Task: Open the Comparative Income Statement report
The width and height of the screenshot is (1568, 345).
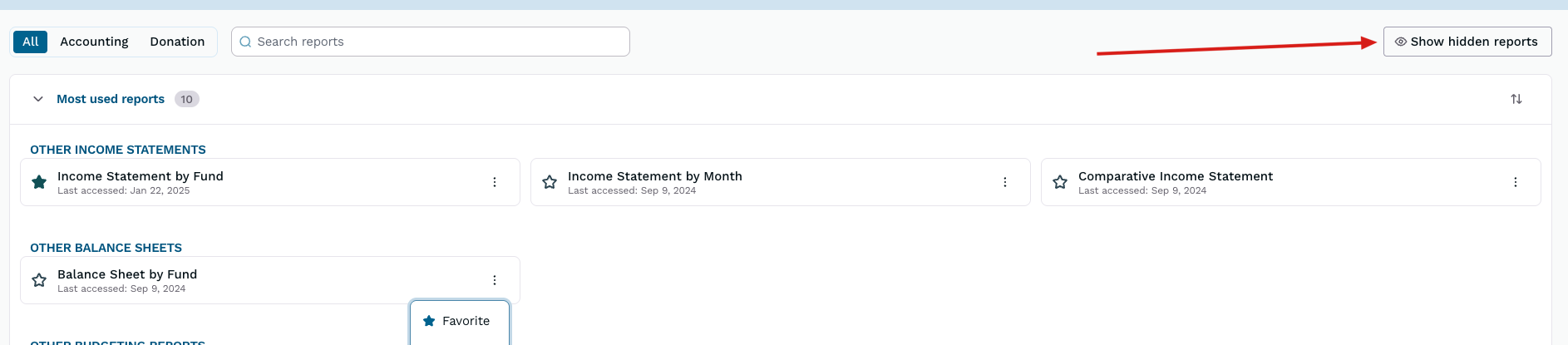Action: pos(1175,176)
